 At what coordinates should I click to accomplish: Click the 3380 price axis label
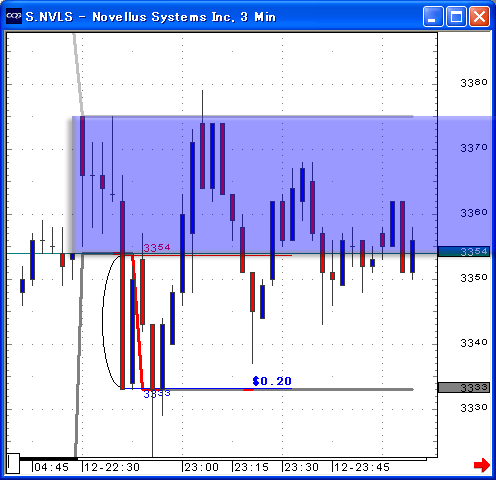(474, 83)
